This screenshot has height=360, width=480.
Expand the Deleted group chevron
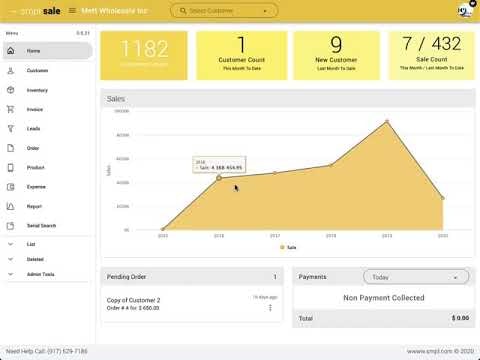pyautogui.click(x=11, y=259)
